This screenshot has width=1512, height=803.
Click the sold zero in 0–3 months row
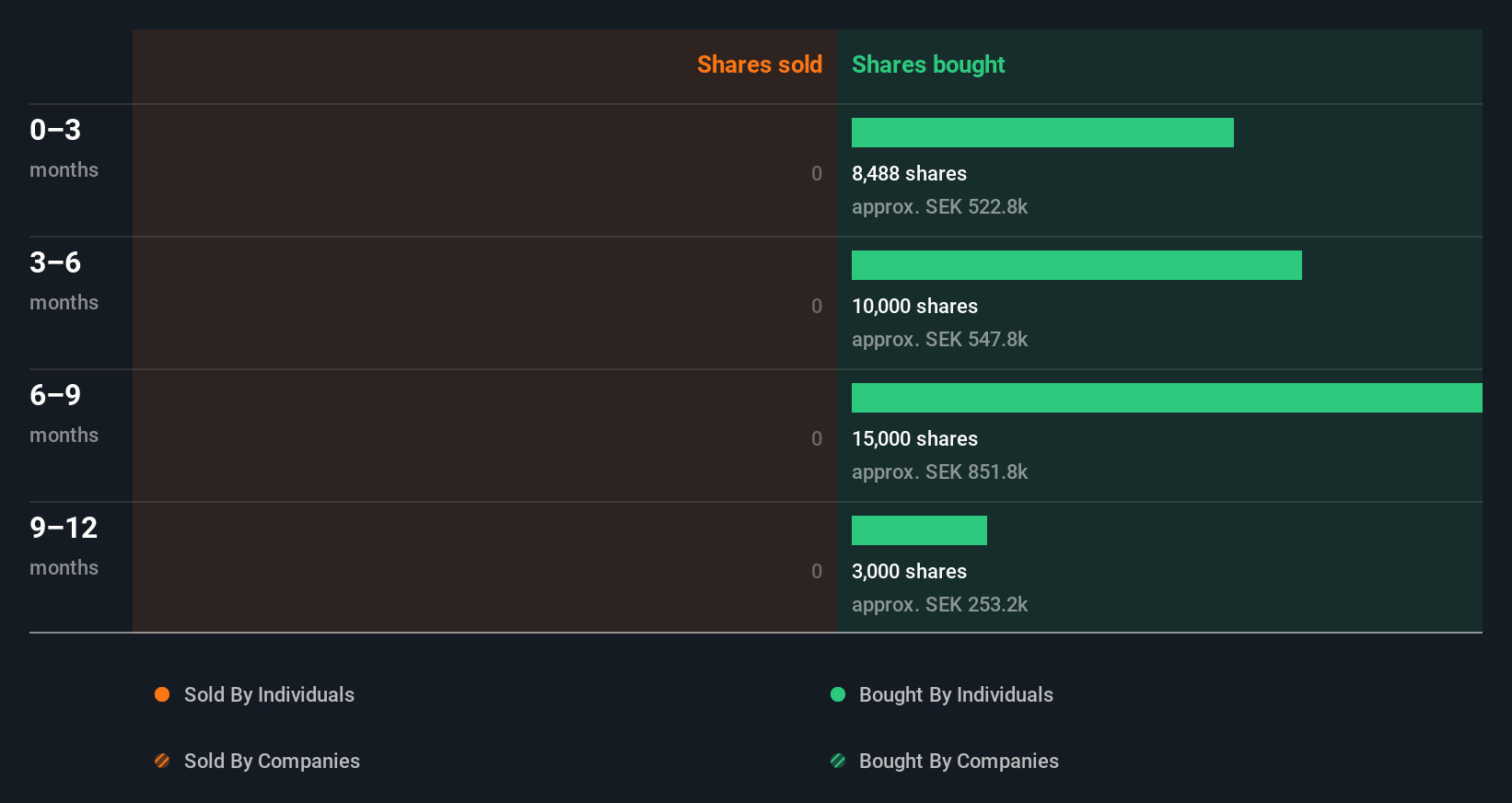click(817, 173)
